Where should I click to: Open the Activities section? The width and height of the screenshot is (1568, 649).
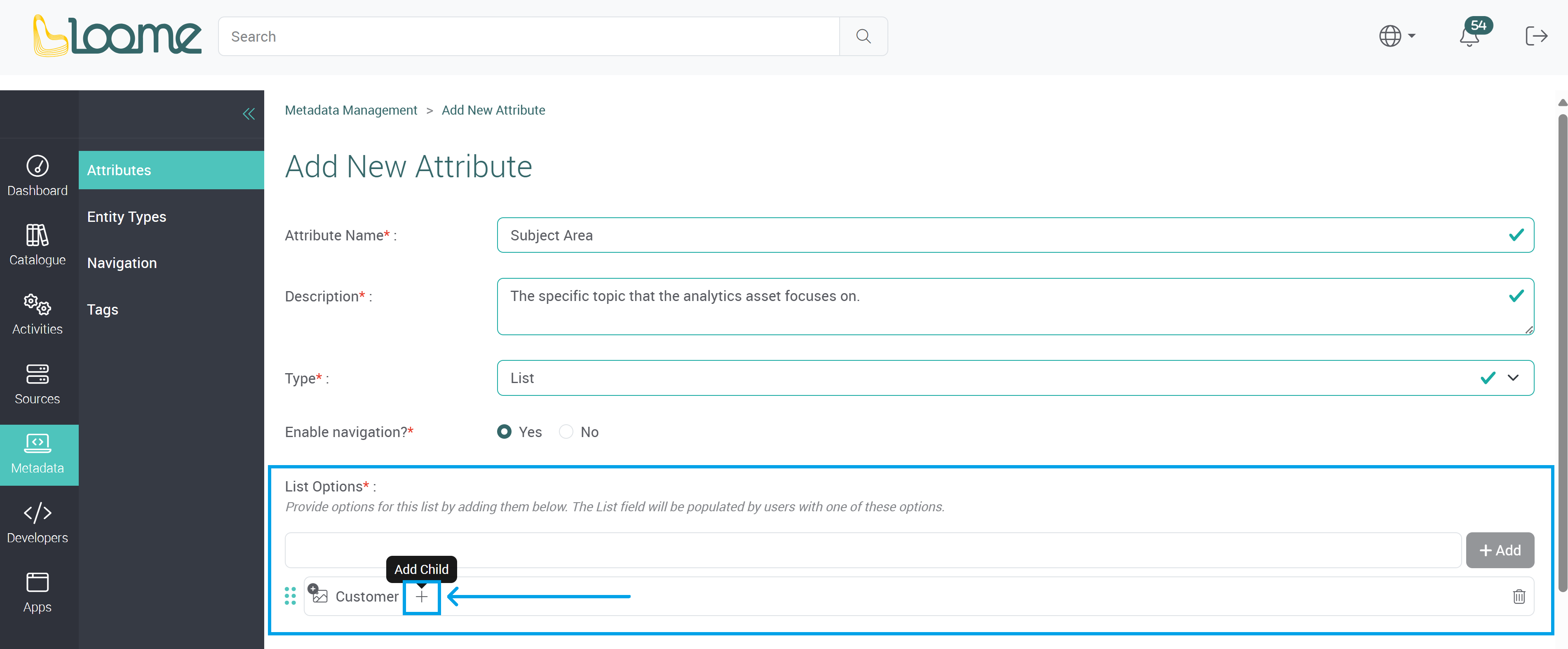pyautogui.click(x=38, y=314)
